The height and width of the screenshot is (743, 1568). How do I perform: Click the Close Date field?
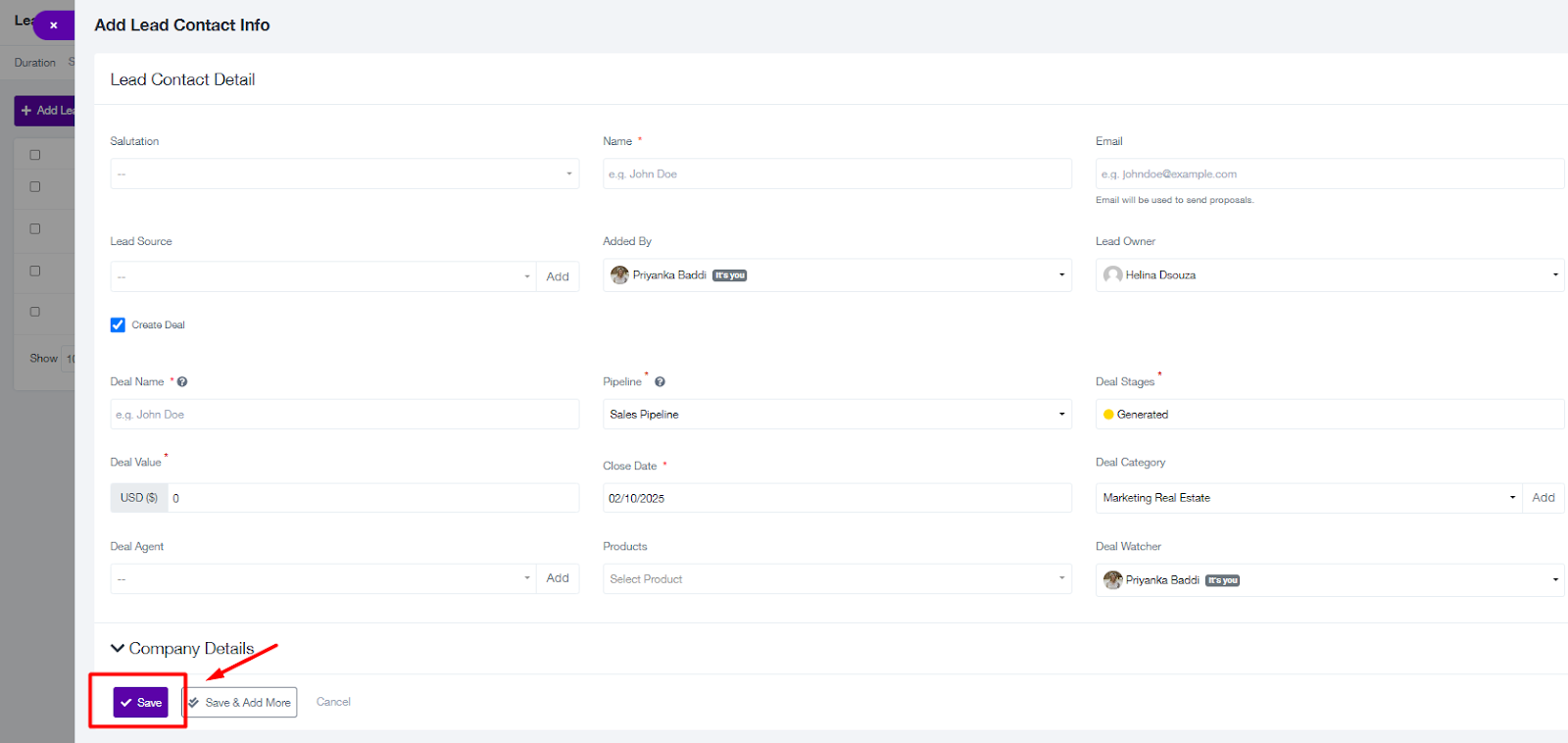[837, 498]
